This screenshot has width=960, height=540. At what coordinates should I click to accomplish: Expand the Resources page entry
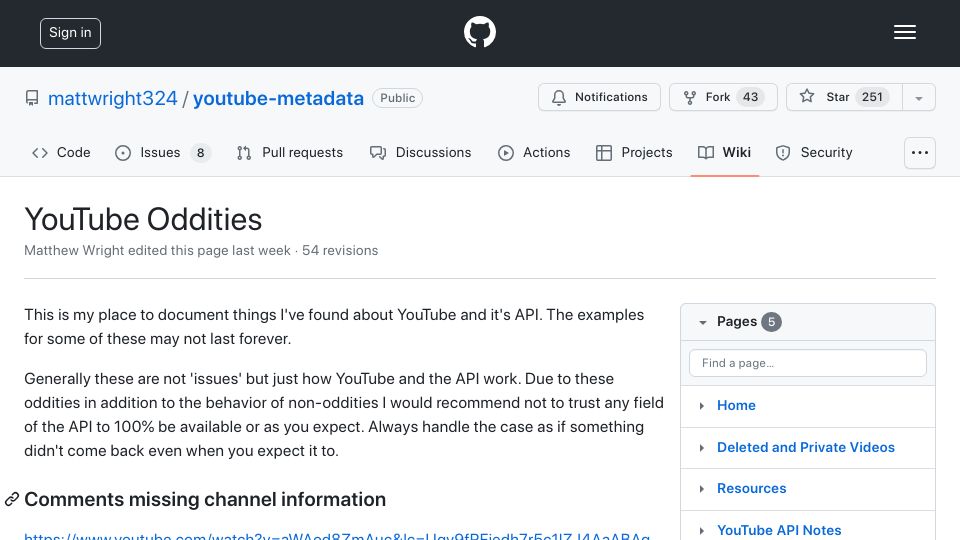pos(702,489)
